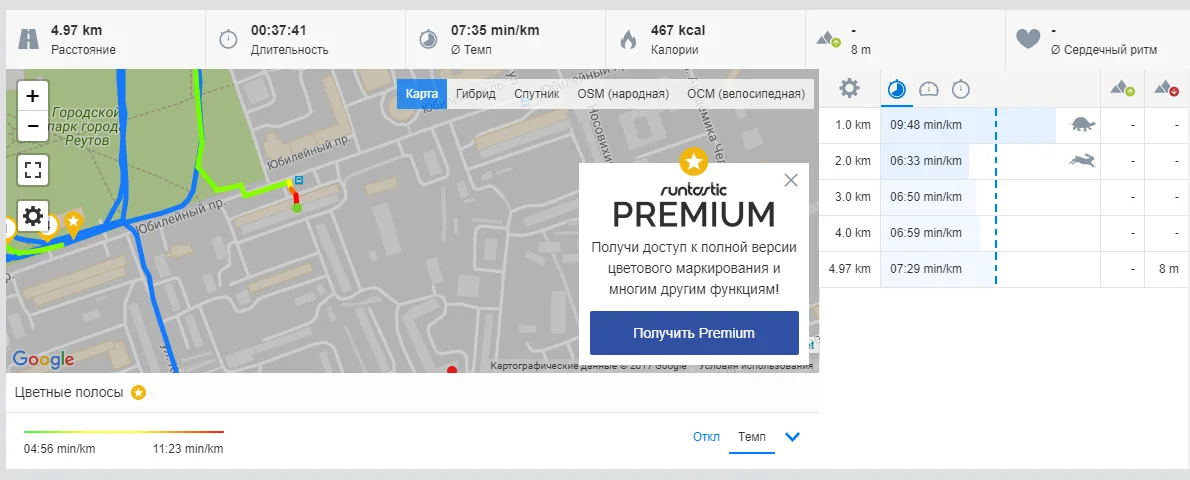Click the 00:37:41 duration value
The image size is (1190, 480).
click(279, 30)
